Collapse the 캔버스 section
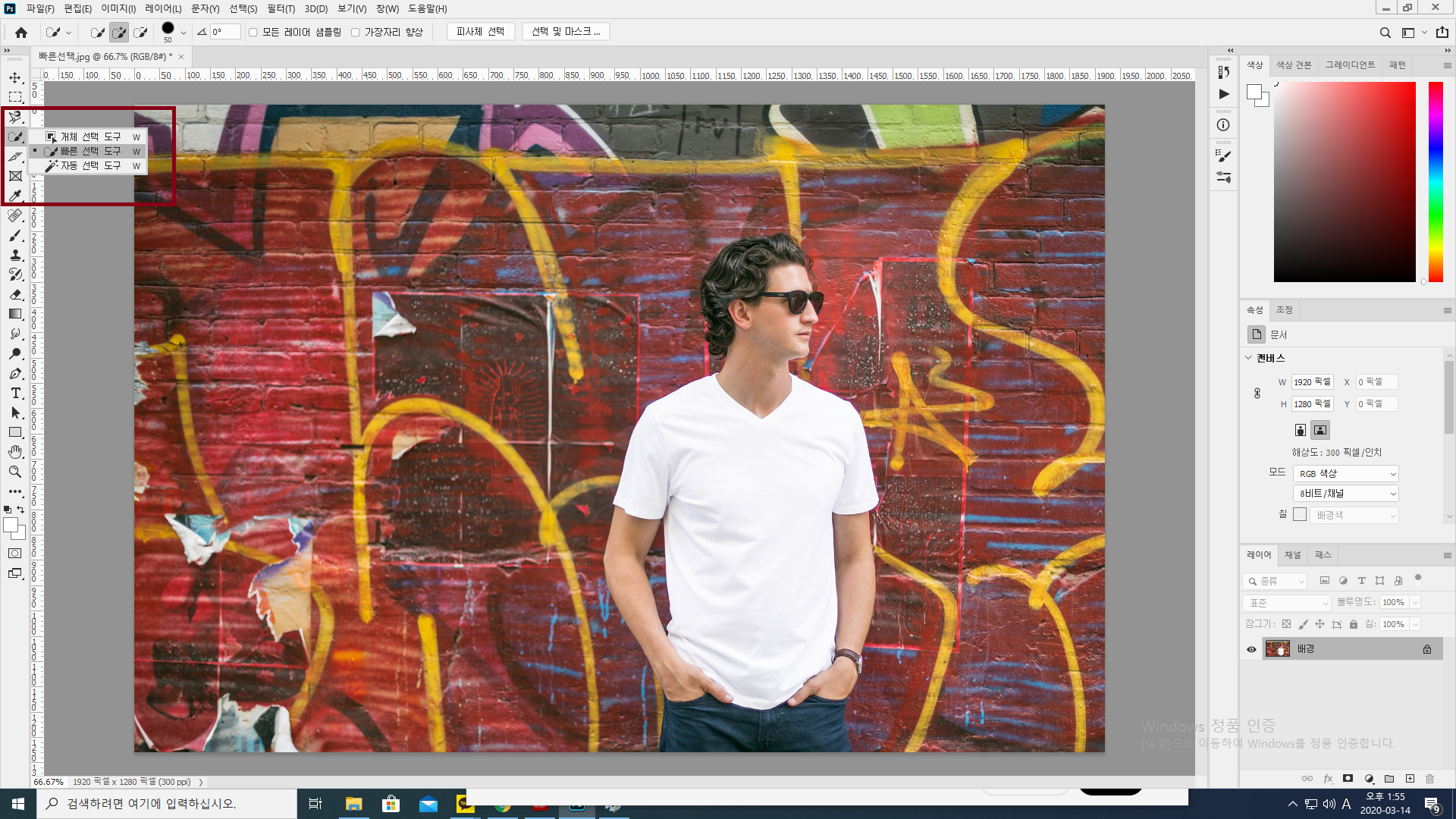The image size is (1456, 819). tap(1248, 358)
